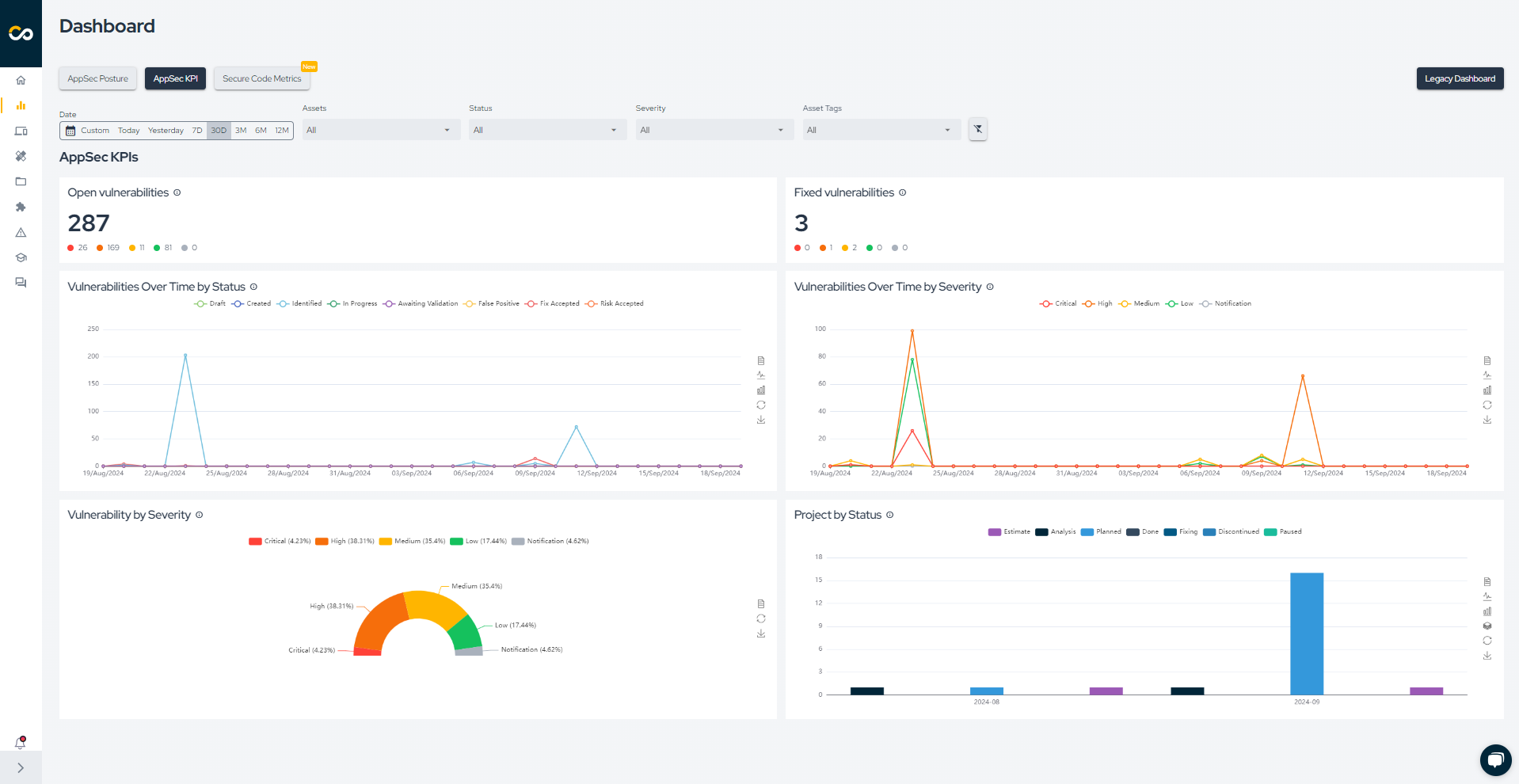Click the Fixed vulnerabilities info icon
The image size is (1519, 784).
click(903, 192)
